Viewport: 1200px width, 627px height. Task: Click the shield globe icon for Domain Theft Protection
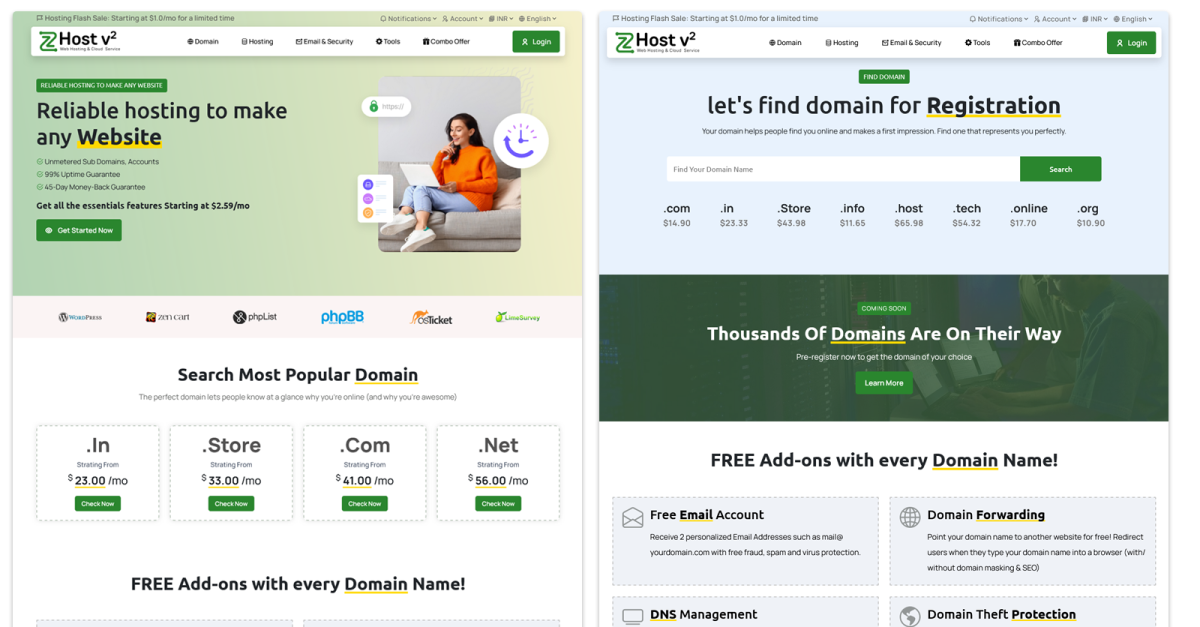click(910, 616)
